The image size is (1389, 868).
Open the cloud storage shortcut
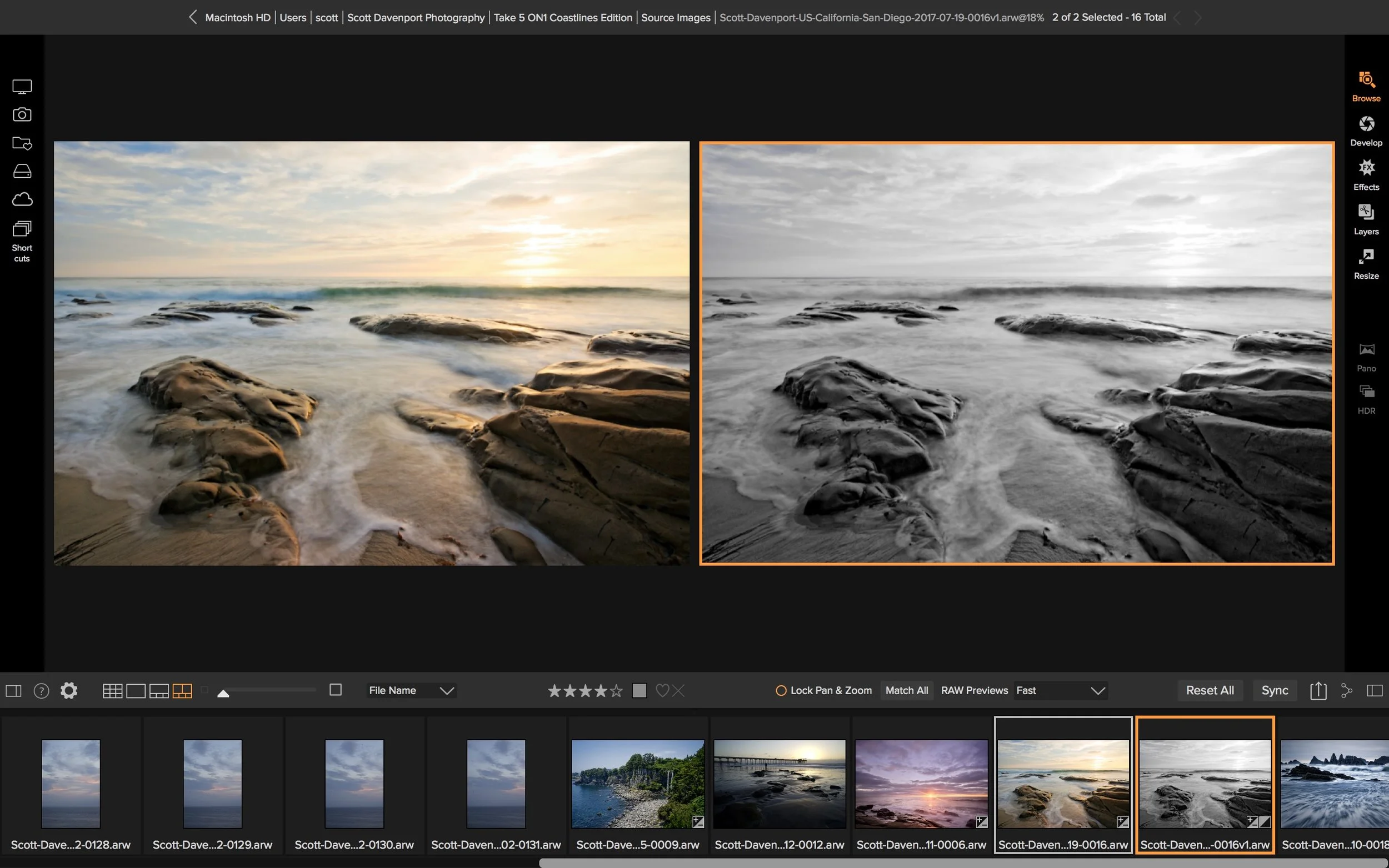(22, 199)
